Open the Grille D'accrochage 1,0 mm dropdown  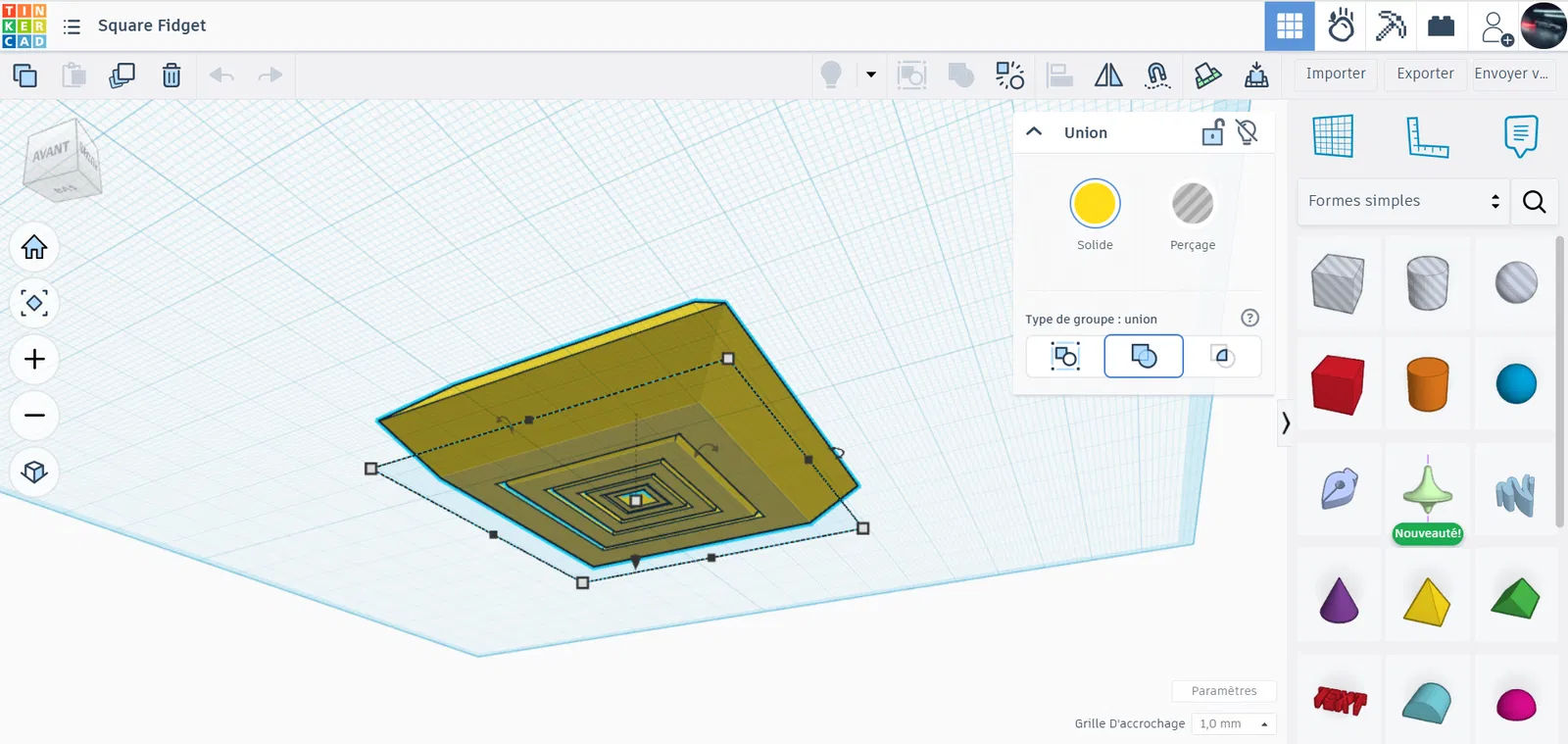pyautogui.click(x=1234, y=723)
